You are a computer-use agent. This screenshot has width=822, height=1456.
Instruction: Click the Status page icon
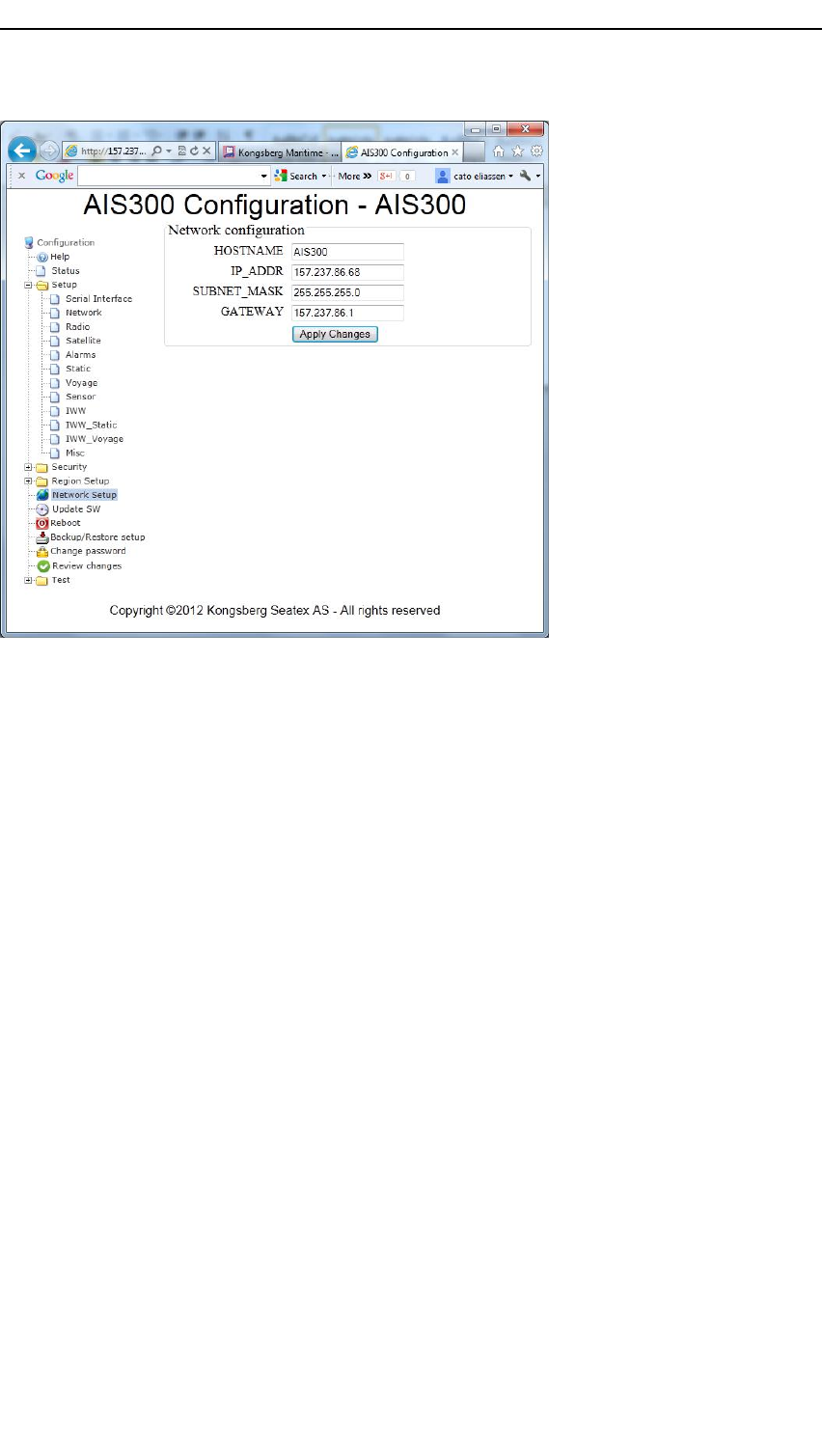coord(41,271)
